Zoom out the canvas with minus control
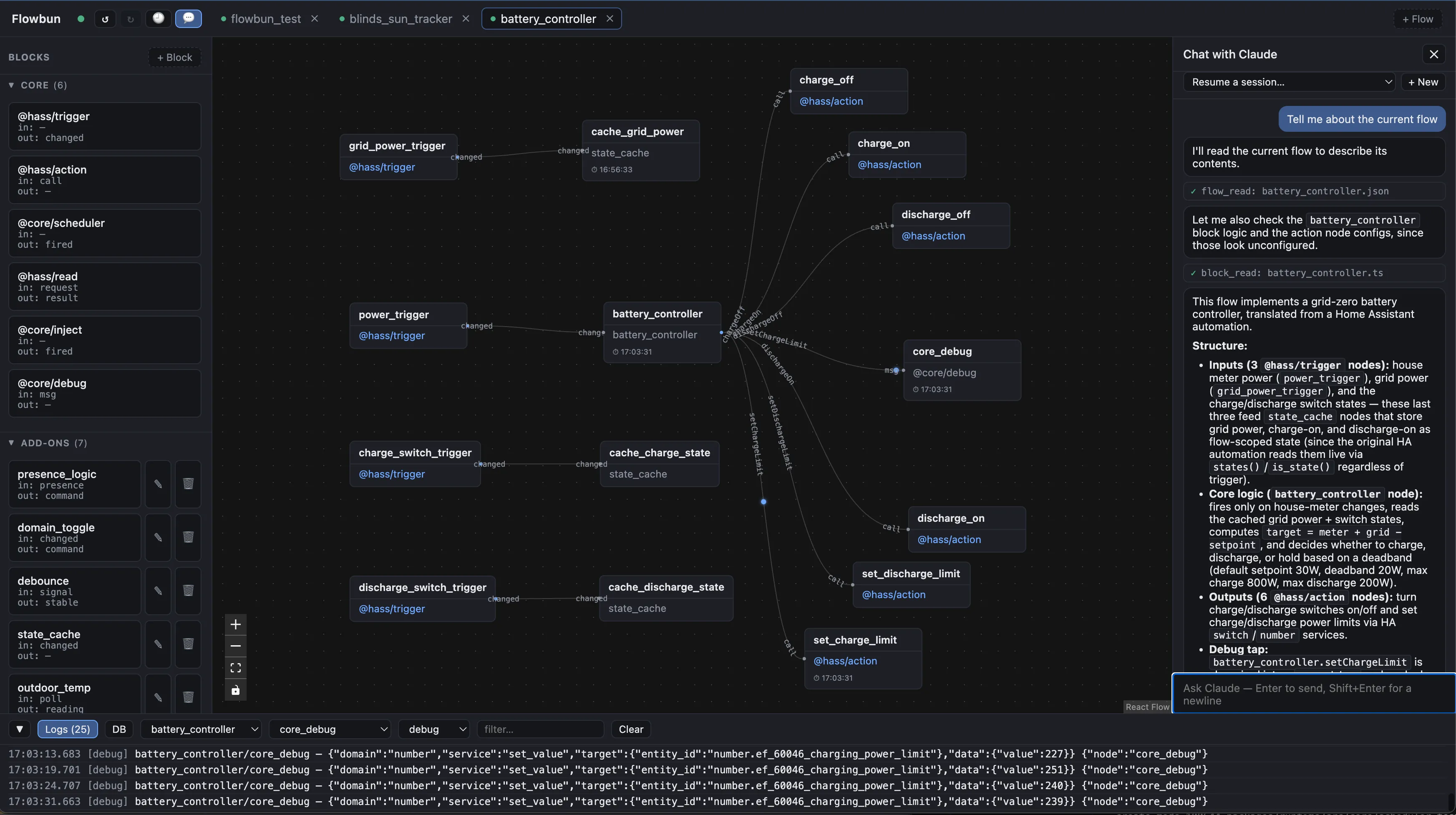The width and height of the screenshot is (1456, 815). tap(236, 646)
